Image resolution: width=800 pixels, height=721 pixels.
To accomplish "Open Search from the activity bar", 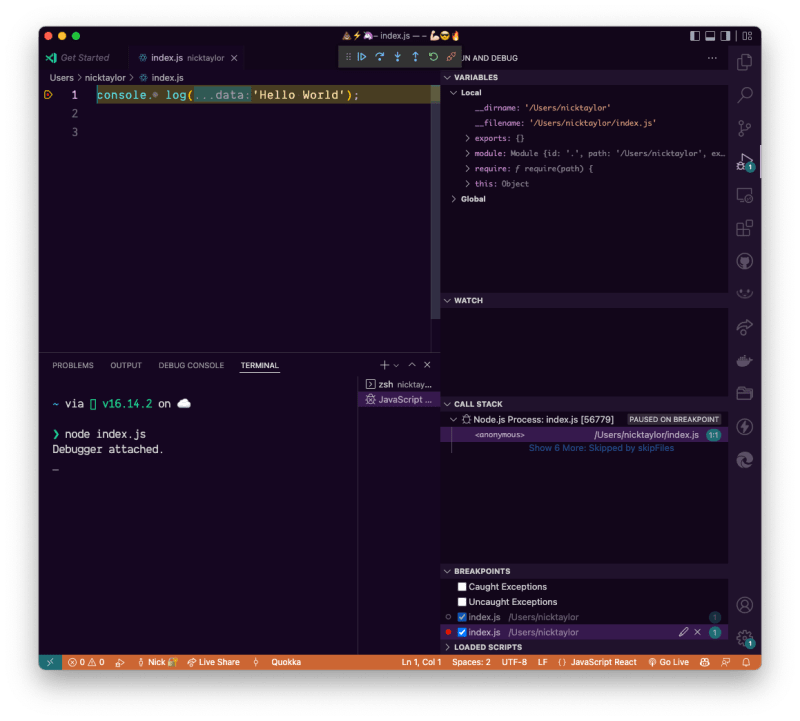I will 744,95.
